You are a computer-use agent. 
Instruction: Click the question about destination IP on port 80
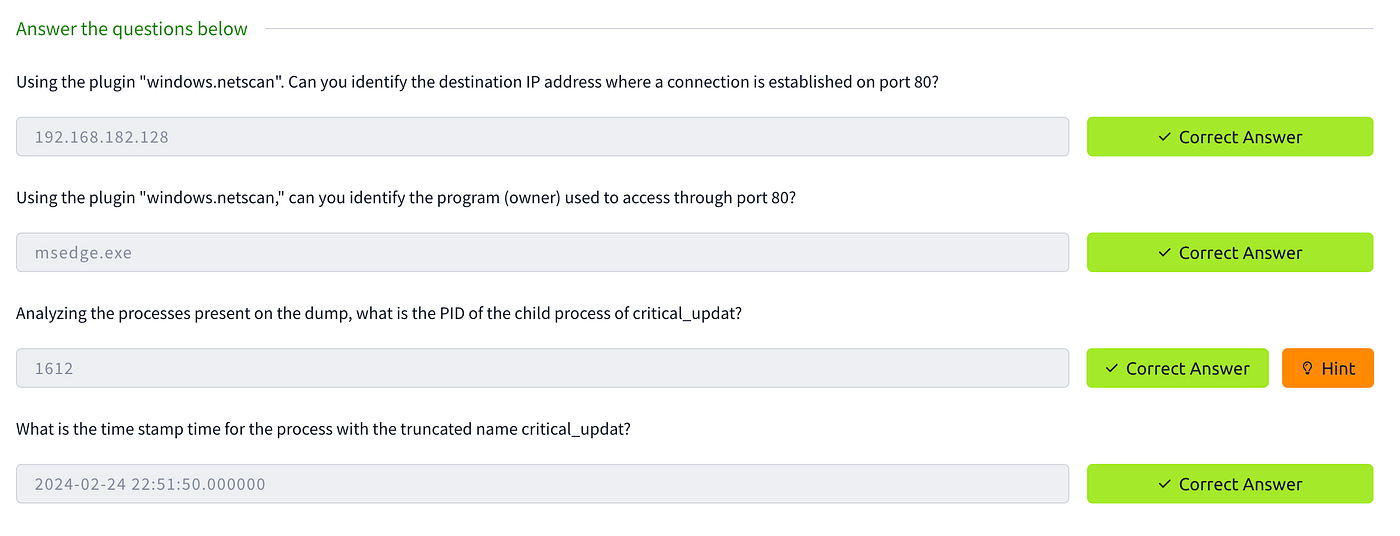477,82
